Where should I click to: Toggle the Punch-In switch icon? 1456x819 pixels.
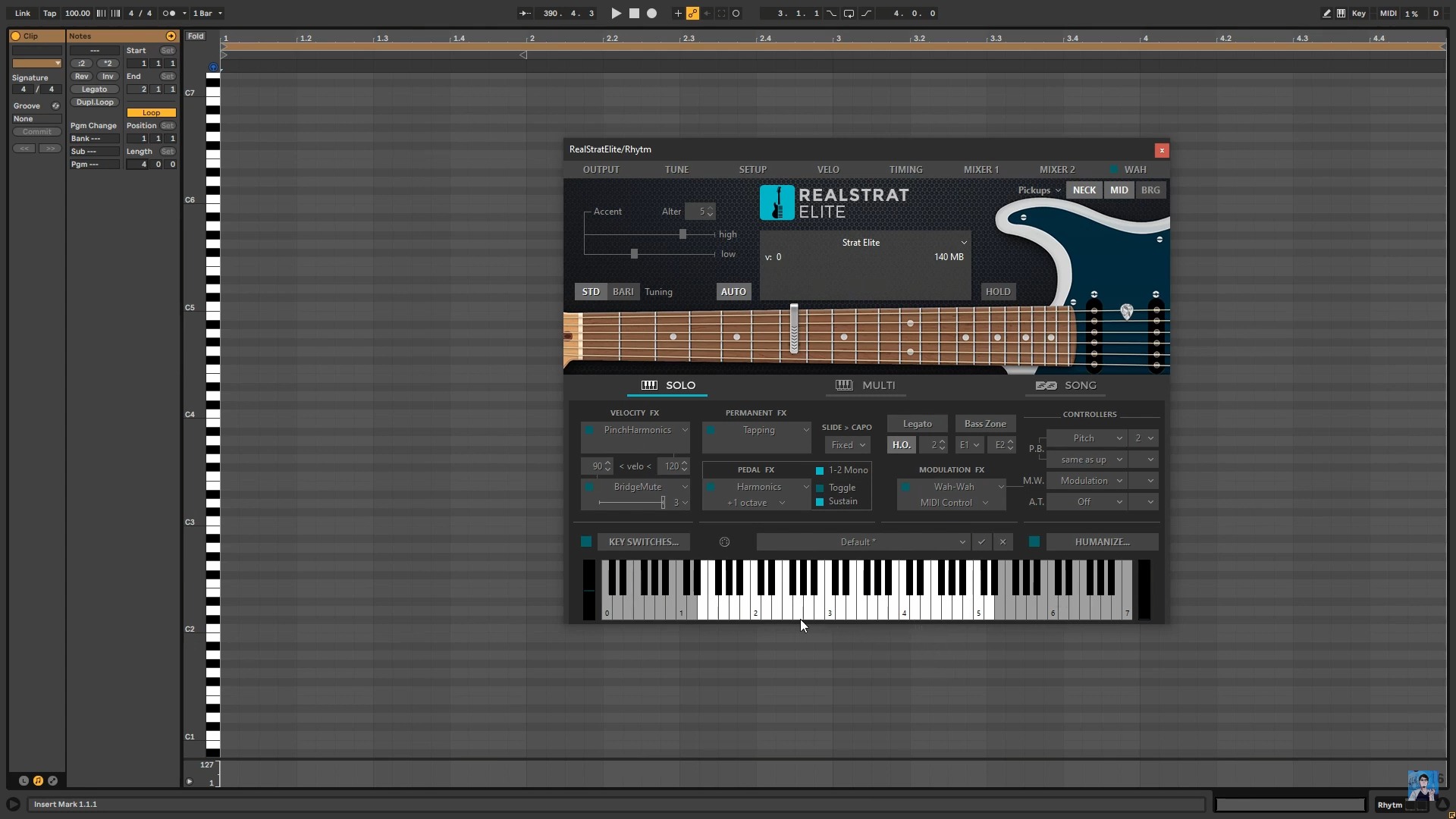pos(832,13)
